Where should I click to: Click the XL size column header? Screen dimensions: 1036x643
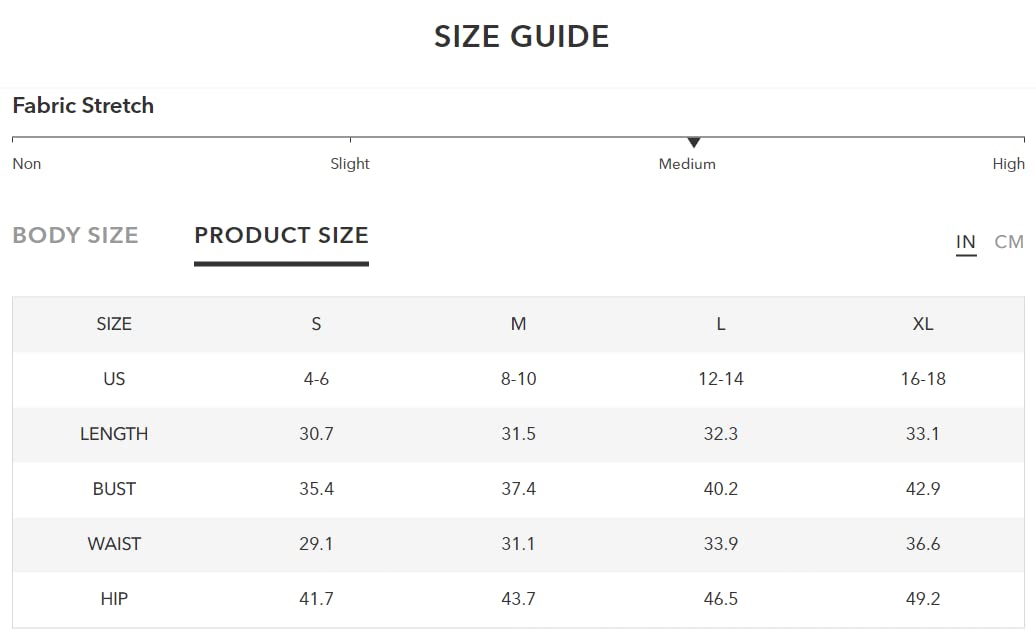[x=923, y=324]
